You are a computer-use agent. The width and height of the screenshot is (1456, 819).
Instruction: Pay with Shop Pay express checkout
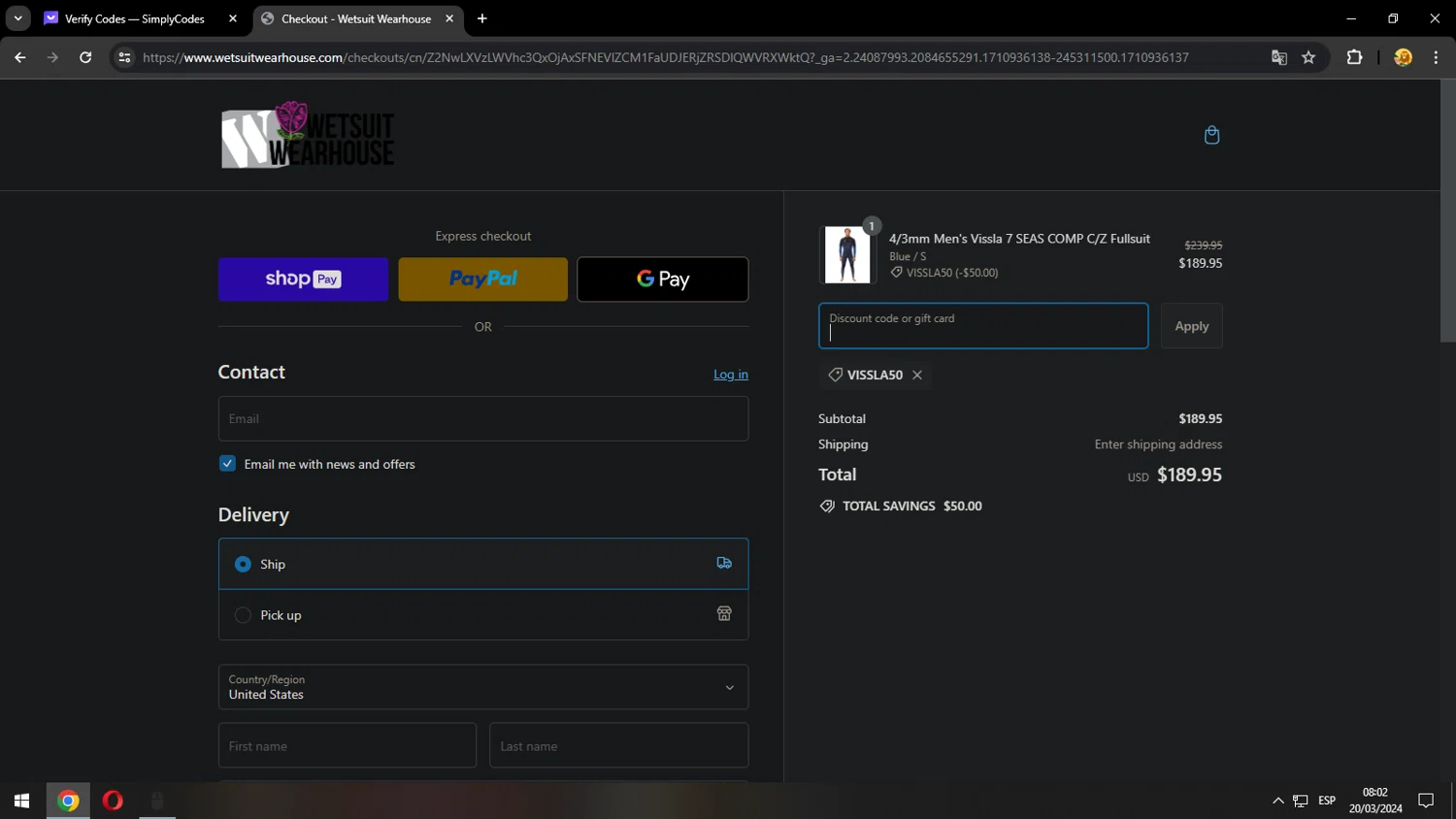(303, 279)
